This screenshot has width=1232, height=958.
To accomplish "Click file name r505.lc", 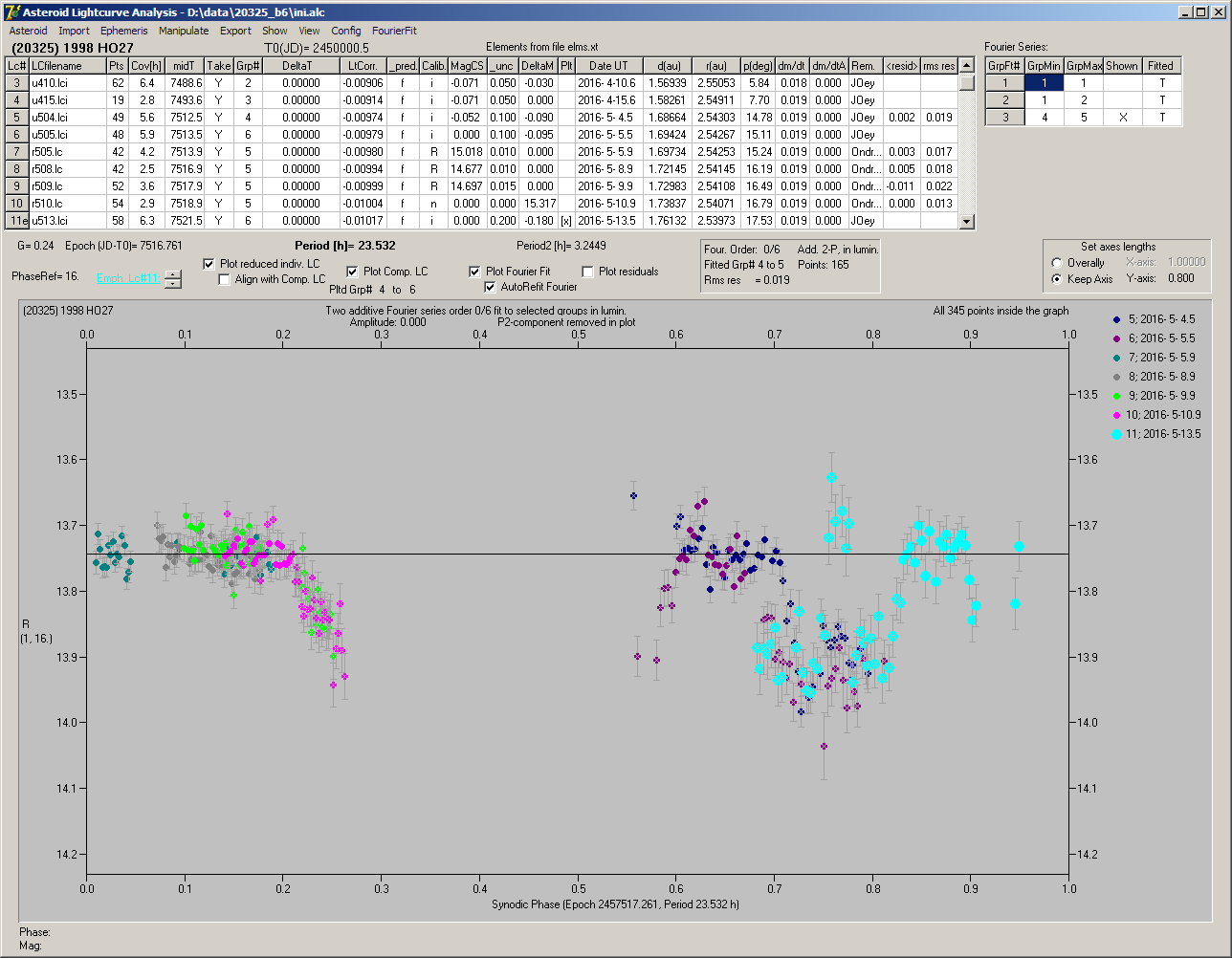I will 67,152.
